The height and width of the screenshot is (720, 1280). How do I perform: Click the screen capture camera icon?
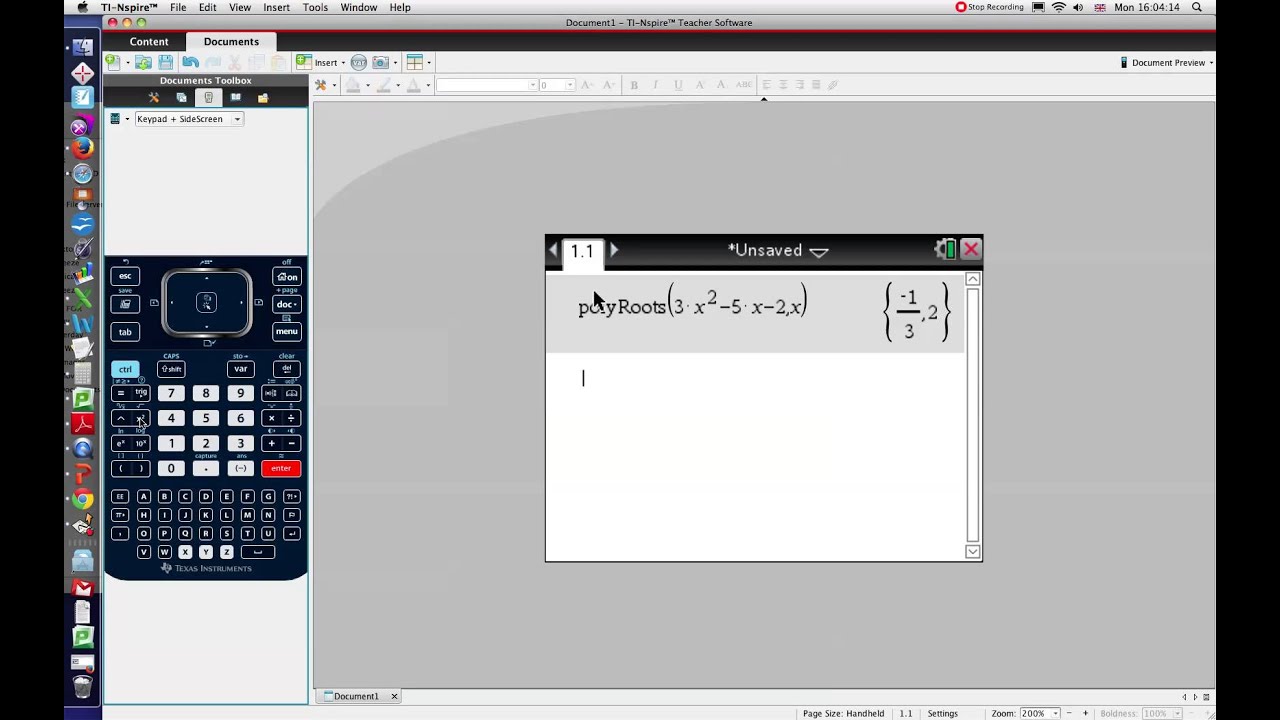[x=380, y=62]
